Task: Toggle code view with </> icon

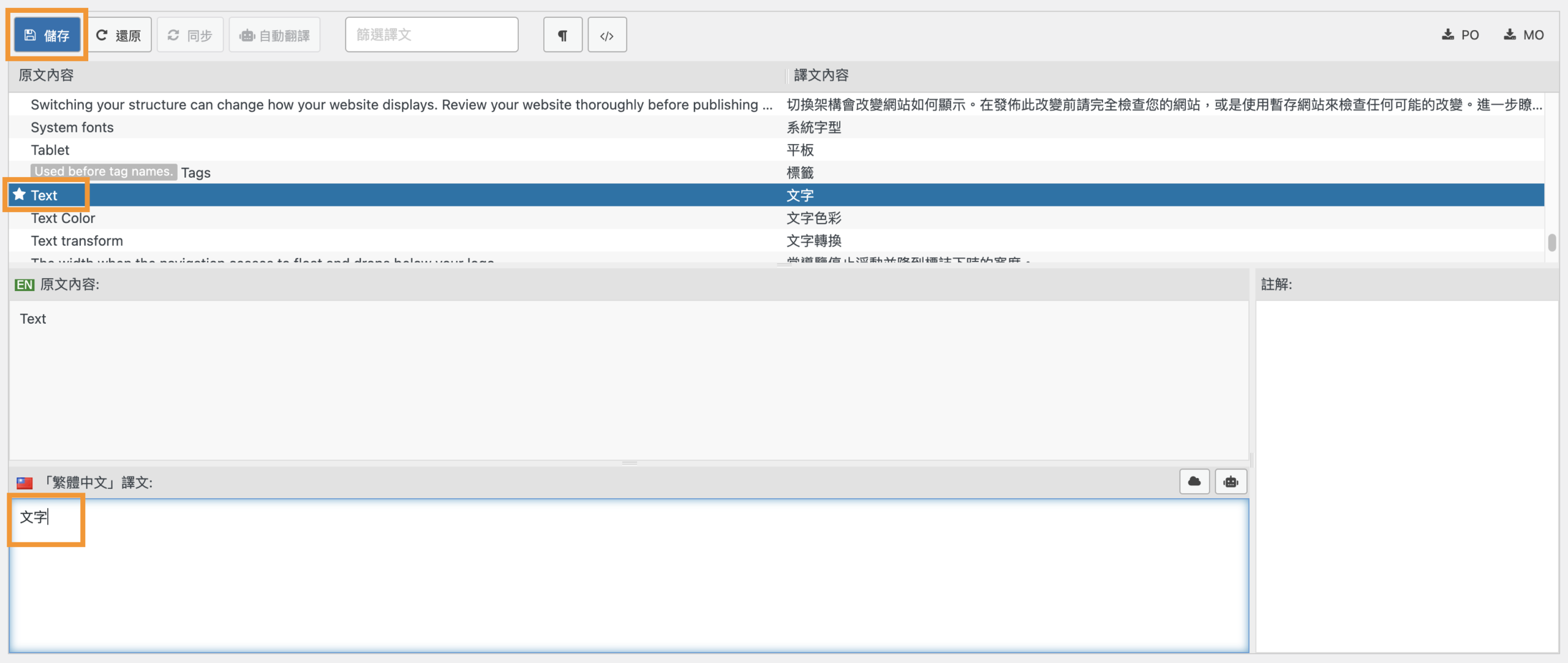Action: click(606, 35)
